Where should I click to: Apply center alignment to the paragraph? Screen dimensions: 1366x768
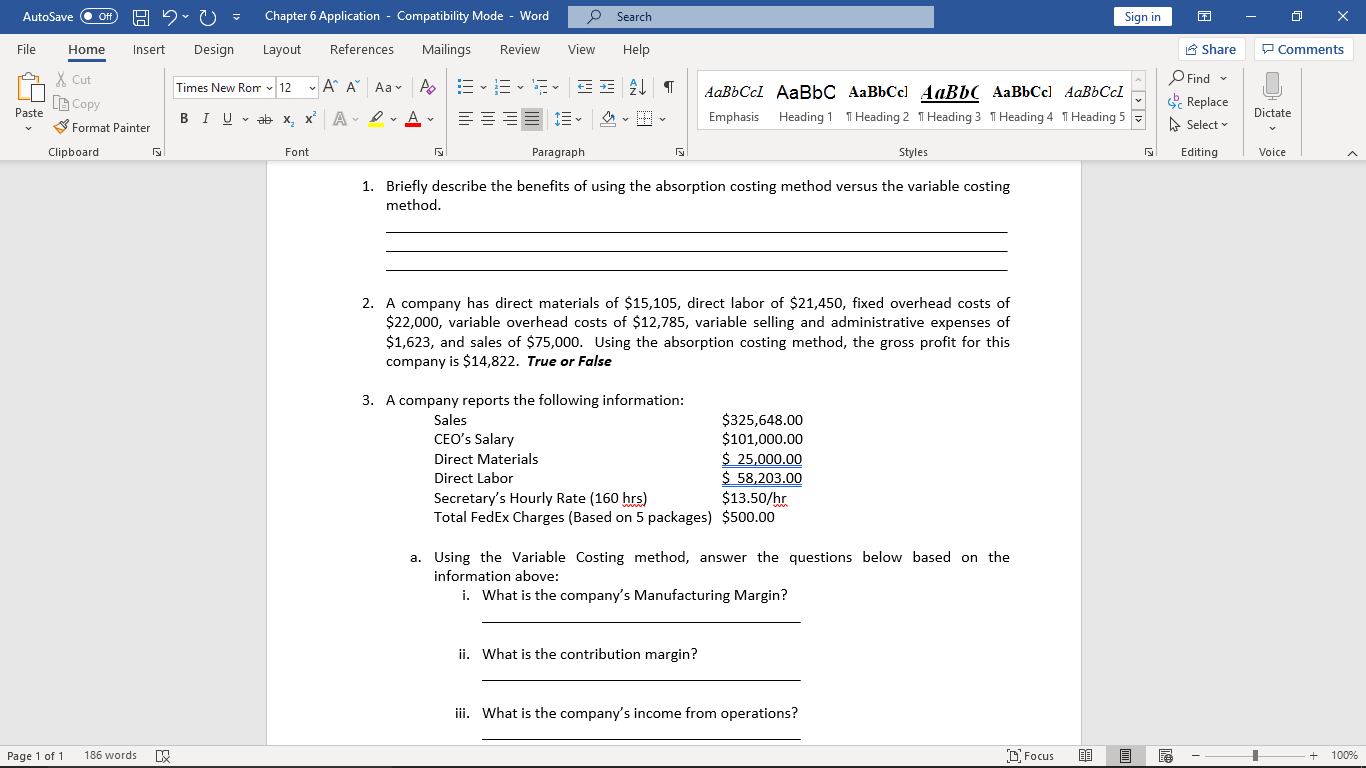coord(487,118)
